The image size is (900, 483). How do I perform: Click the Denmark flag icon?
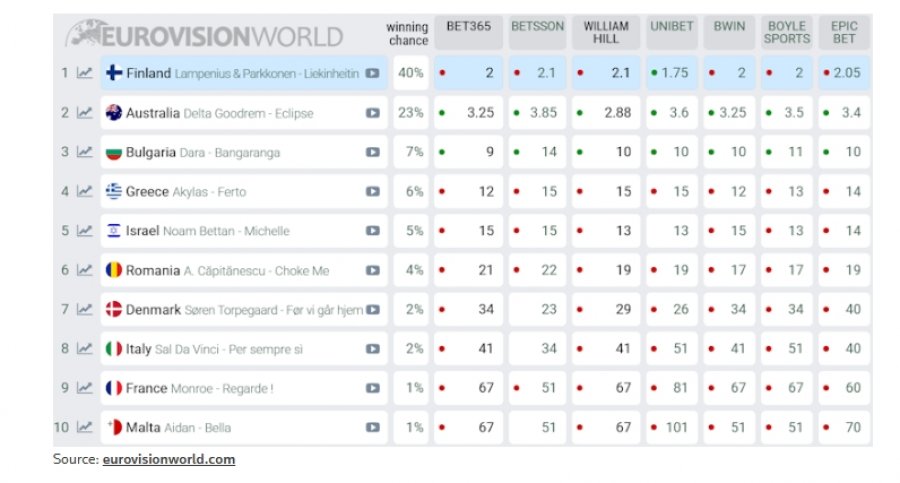(114, 309)
